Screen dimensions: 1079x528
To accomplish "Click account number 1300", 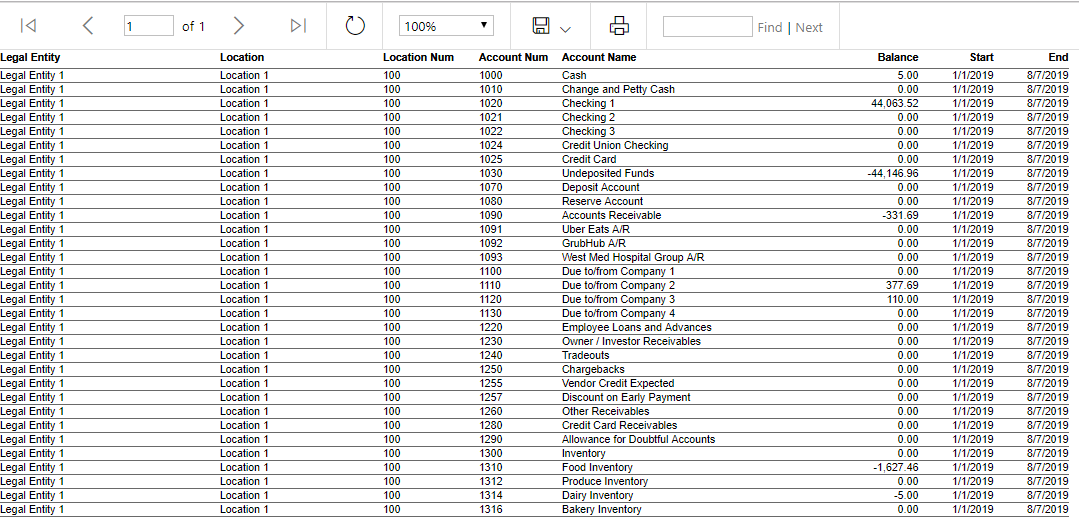I will [491, 453].
